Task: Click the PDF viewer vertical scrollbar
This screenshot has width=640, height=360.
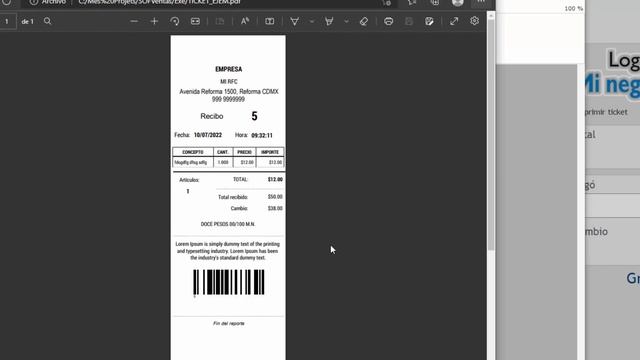Action: pyautogui.click(x=491, y=135)
